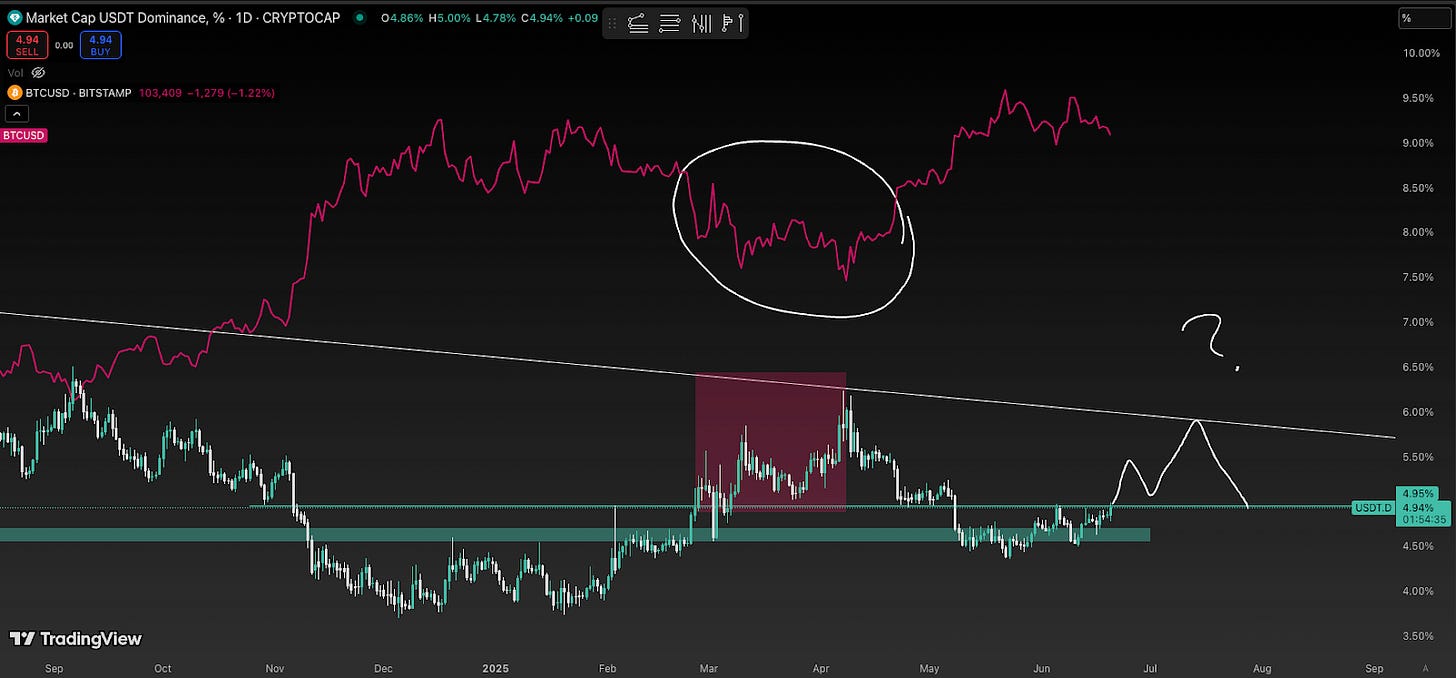Image resolution: width=1456 pixels, height=678 pixels.
Task: Click the Feb time axis label
Action: (609, 667)
